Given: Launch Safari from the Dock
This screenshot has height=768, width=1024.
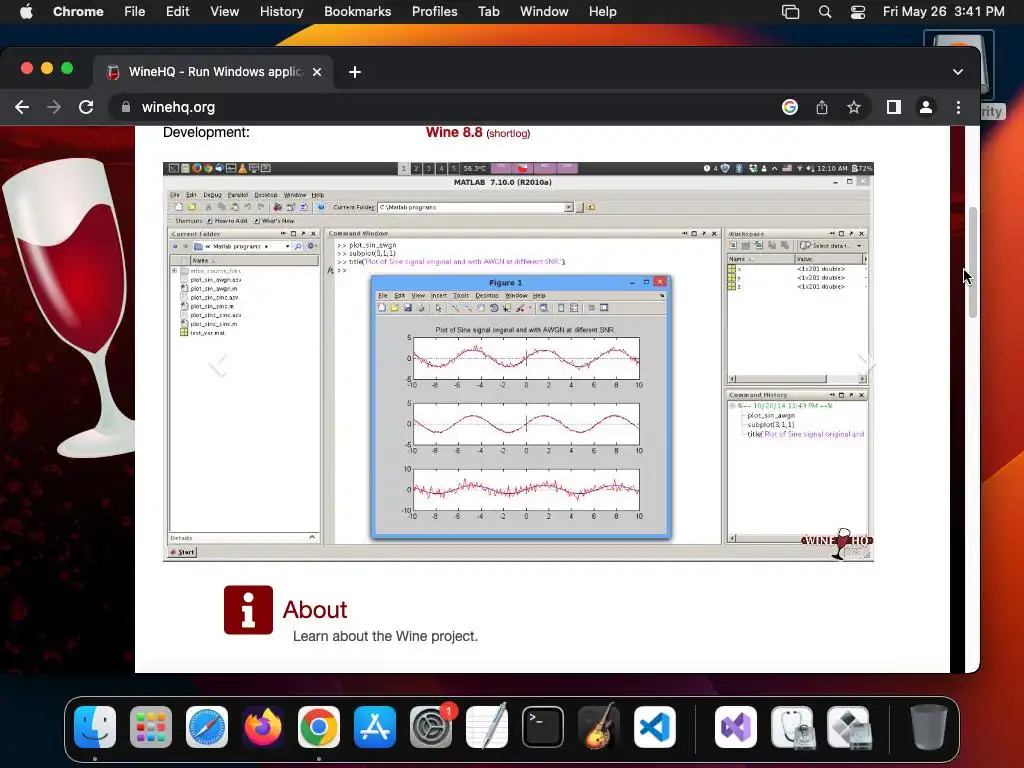Looking at the screenshot, I should (x=207, y=727).
